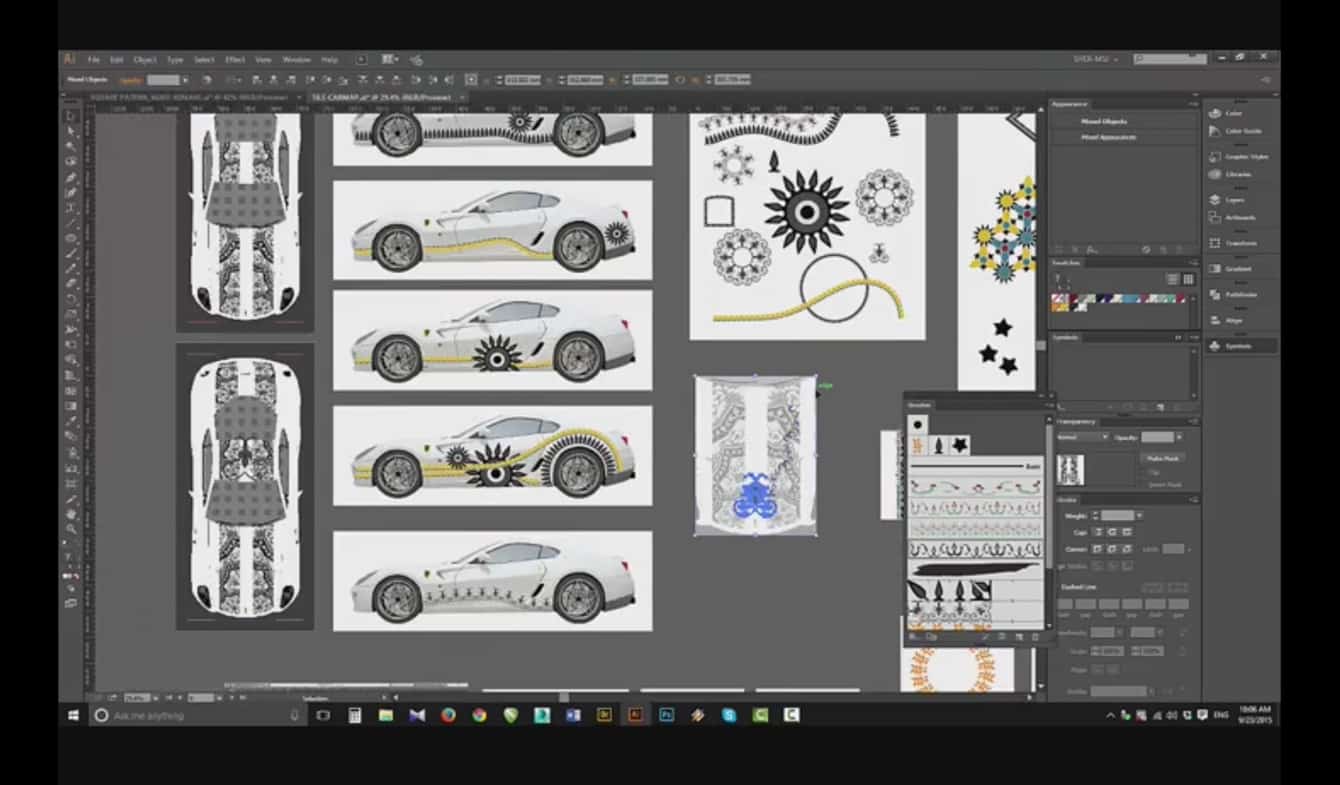
Task: Select the star brush in Brushes panel
Action: (959, 445)
